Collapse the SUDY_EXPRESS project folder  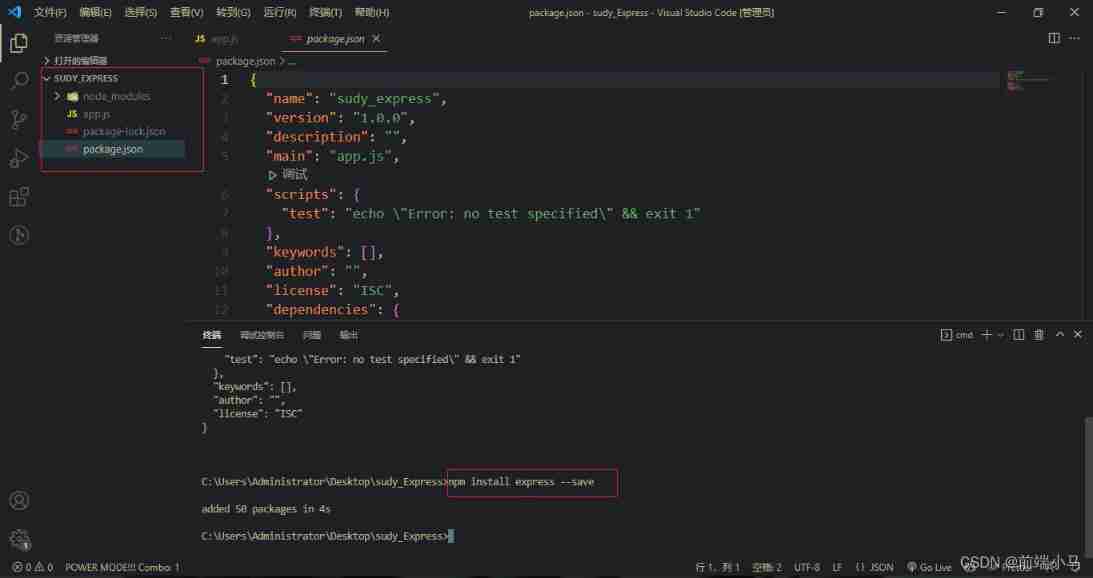click(47, 78)
